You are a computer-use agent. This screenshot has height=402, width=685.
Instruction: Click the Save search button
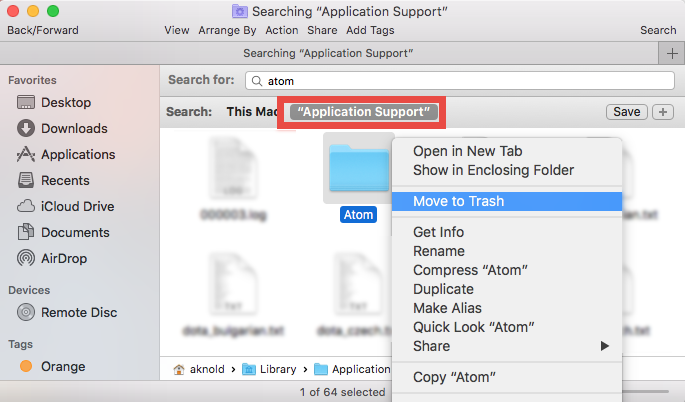point(626,112)
